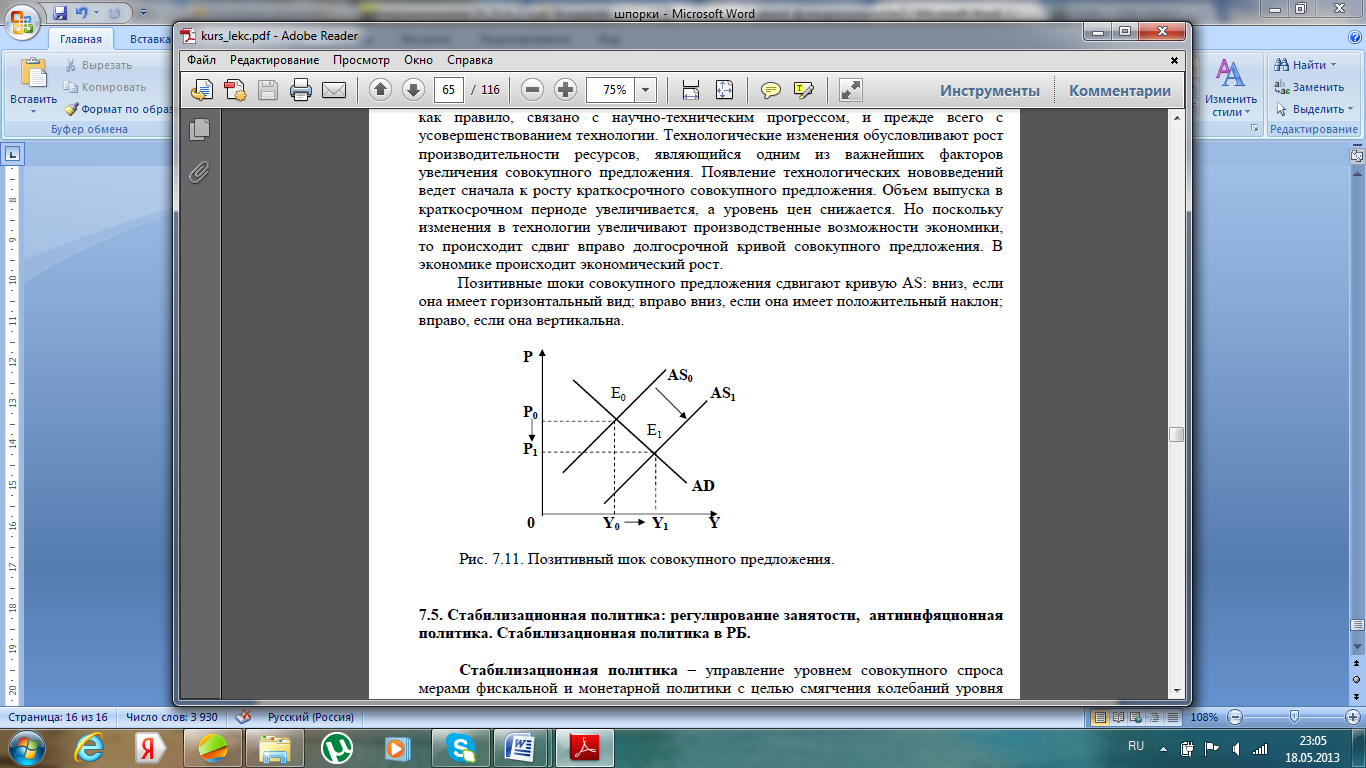The image size is (1366, 768).
Task: Click the Adobe Reader vertical scrollbar thumb
Action: click(1177, 434)
